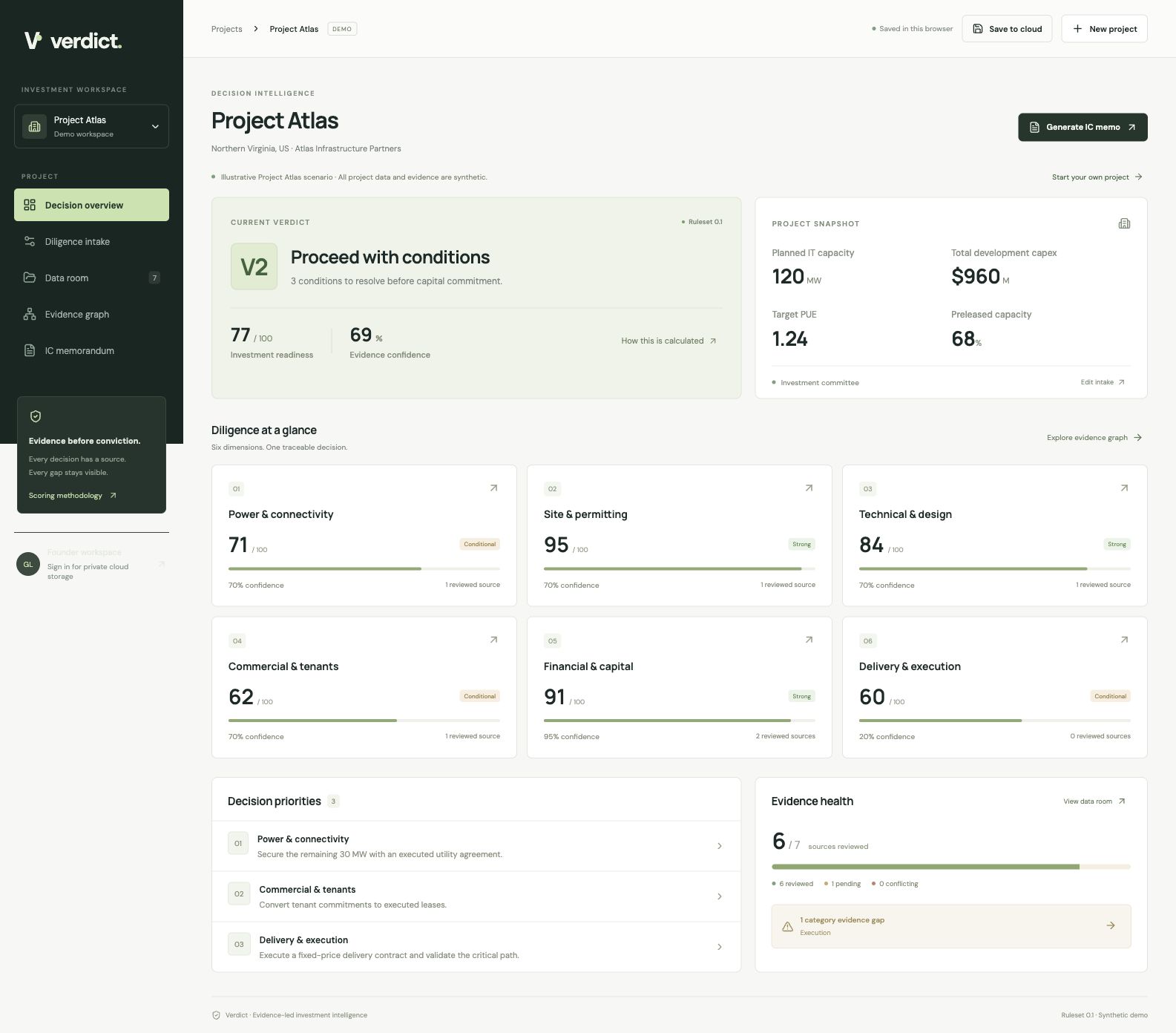Screen dimensions: 1176x1033
Task: Click 0 conflicting legend in Evidence health
Action: tap(895, 884)
